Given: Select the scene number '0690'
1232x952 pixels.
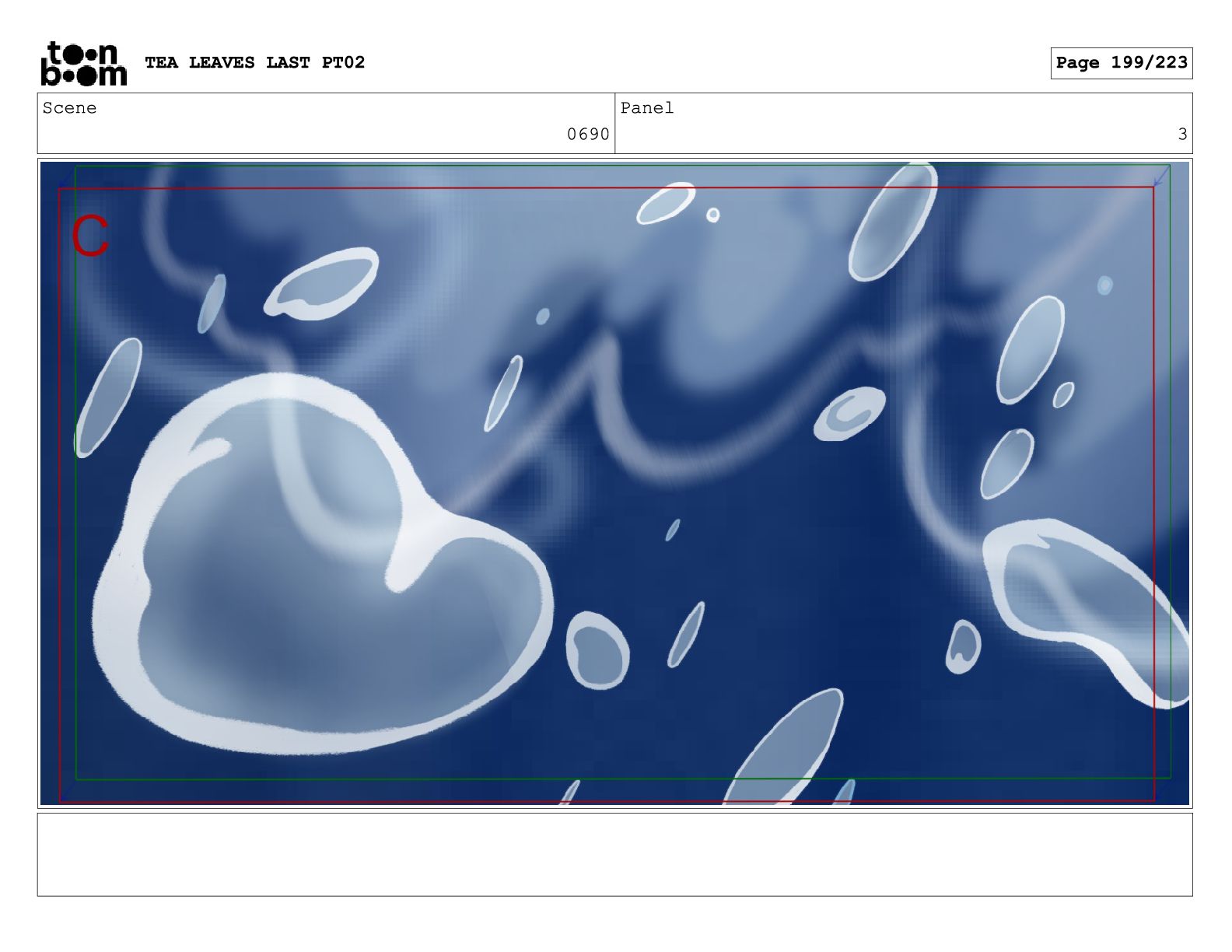Looking at the screenshot, I should (588, 135).
